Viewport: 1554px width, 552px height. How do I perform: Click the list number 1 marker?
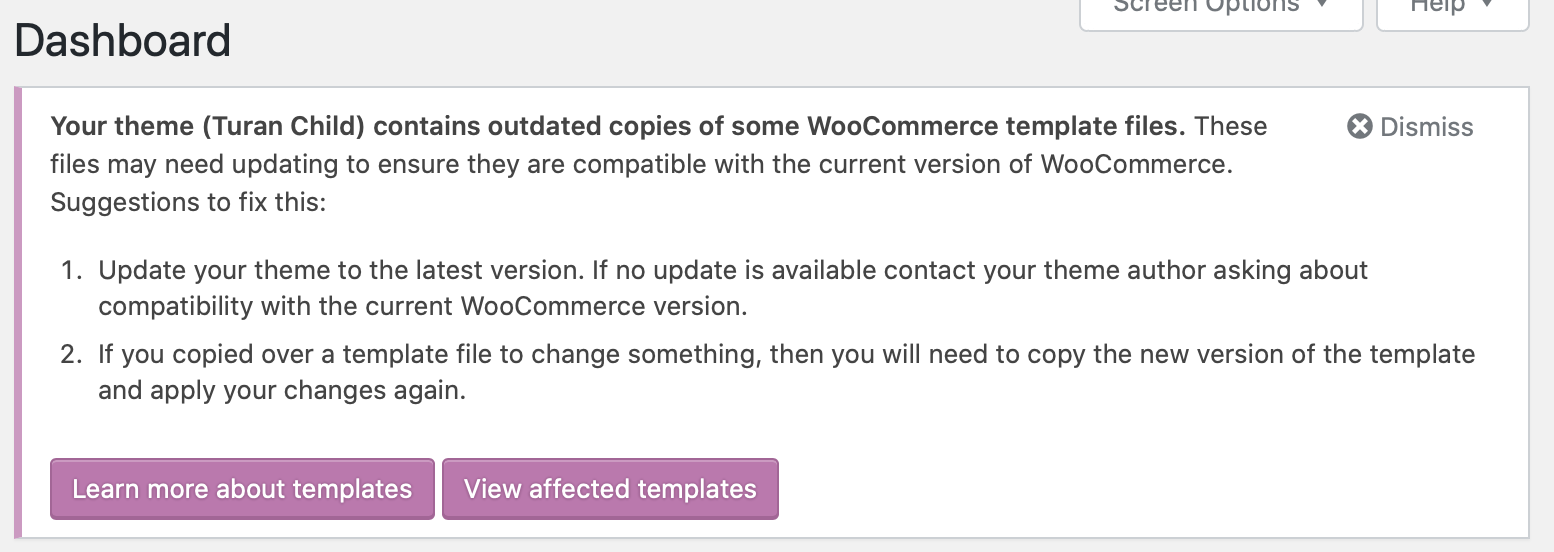[x=70, y=270]
